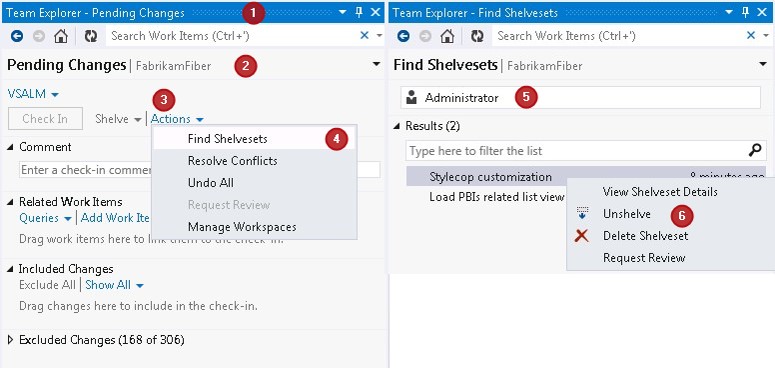Collapse the Related Work Items section
This screenshot has width=775, height=370.
point(11,202)
